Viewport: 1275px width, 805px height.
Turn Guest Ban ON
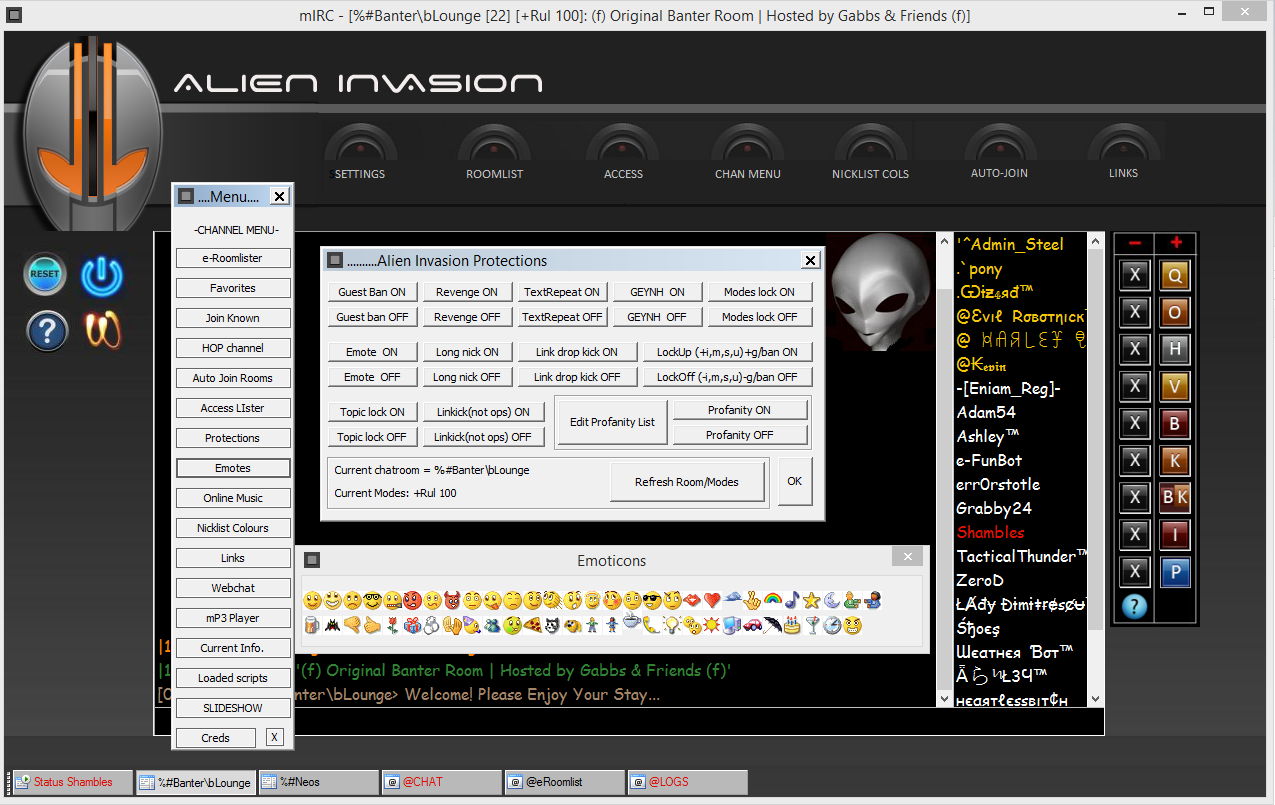372,292
